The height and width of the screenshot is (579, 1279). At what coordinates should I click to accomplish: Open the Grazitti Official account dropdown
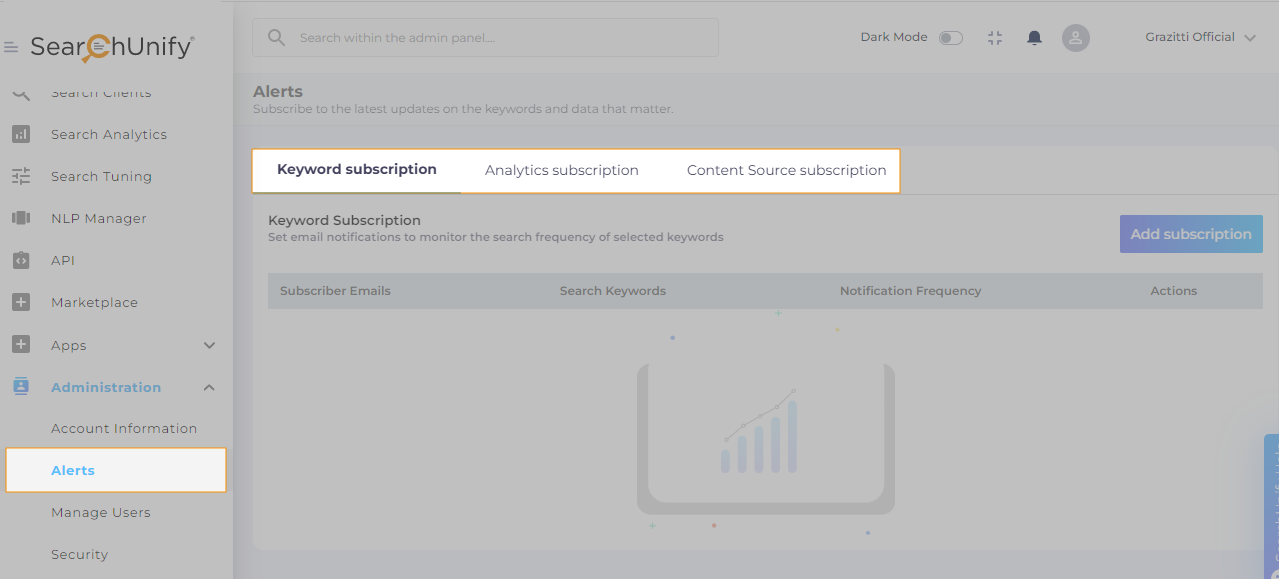pyautogui.click(x=1200, y=37)
